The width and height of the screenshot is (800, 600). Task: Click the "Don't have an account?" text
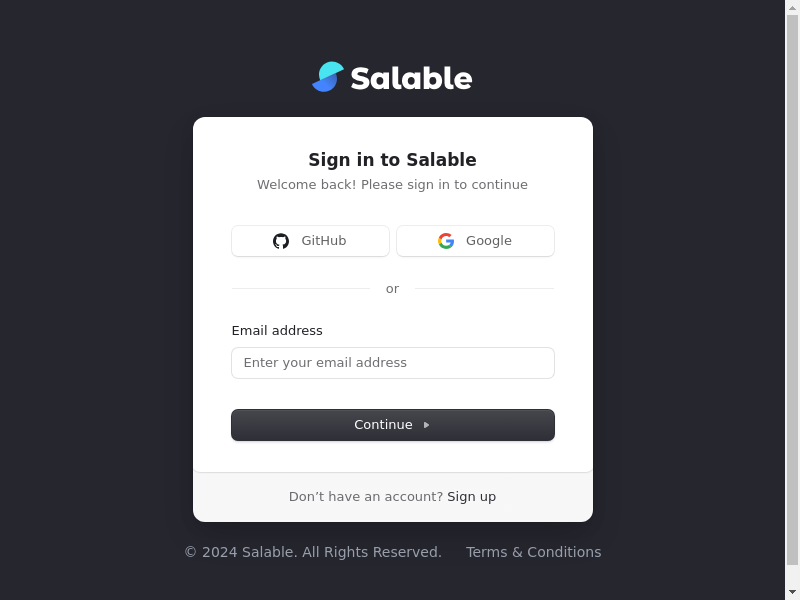coord(365,497)
